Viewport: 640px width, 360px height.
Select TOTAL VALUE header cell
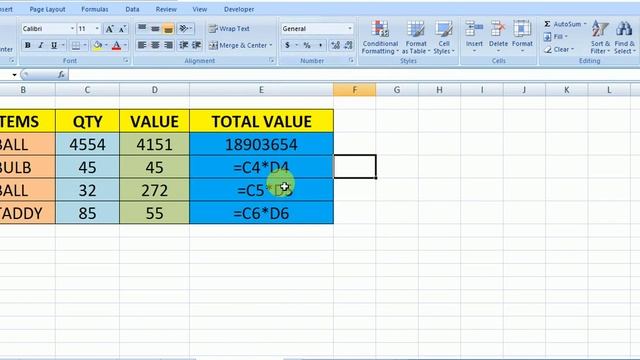click(x=261, y=121)
